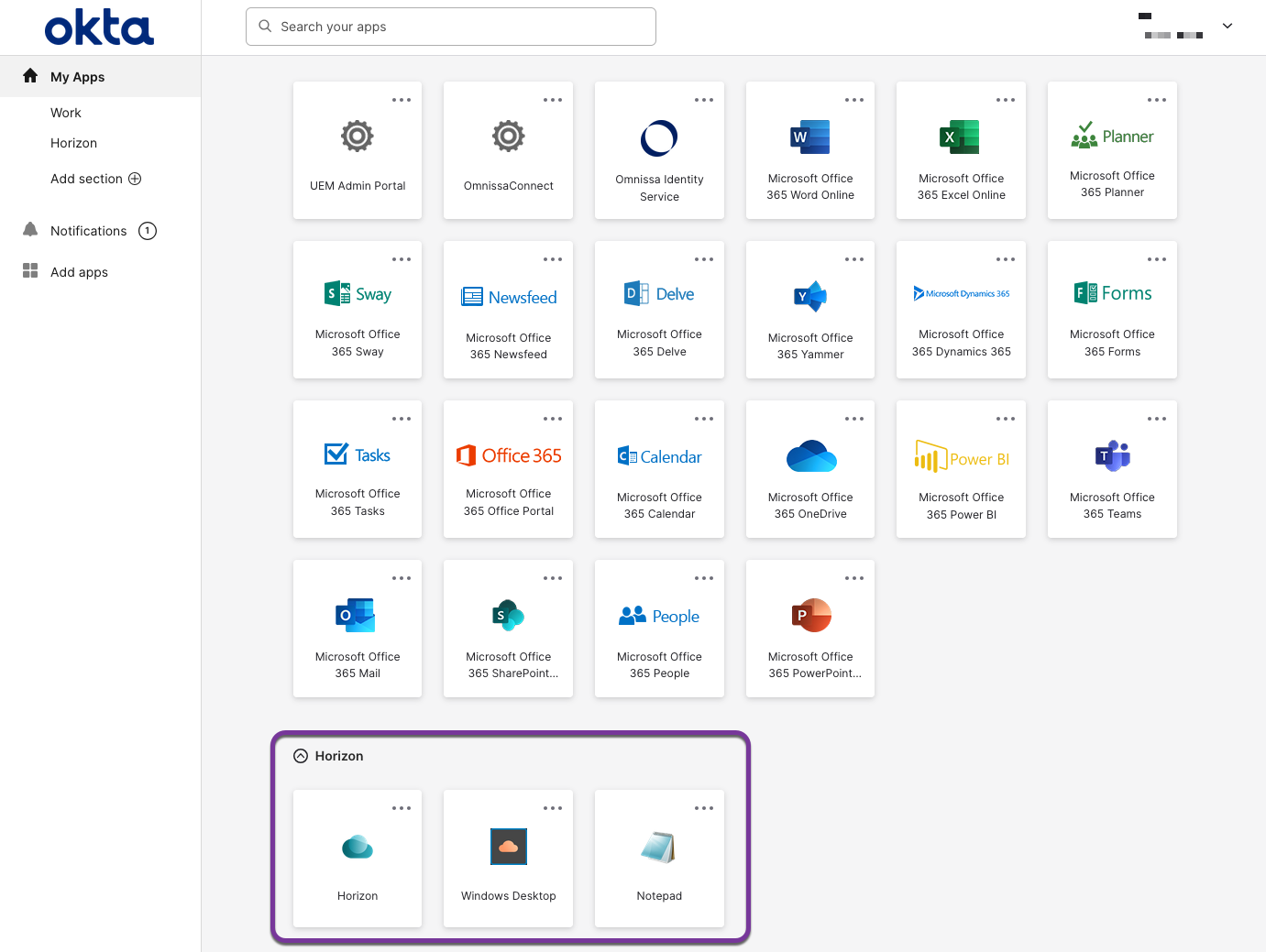Collapse the Horizon section
Image resolution: width=1266 pixels, height=952 pixels.
point(301,756)
